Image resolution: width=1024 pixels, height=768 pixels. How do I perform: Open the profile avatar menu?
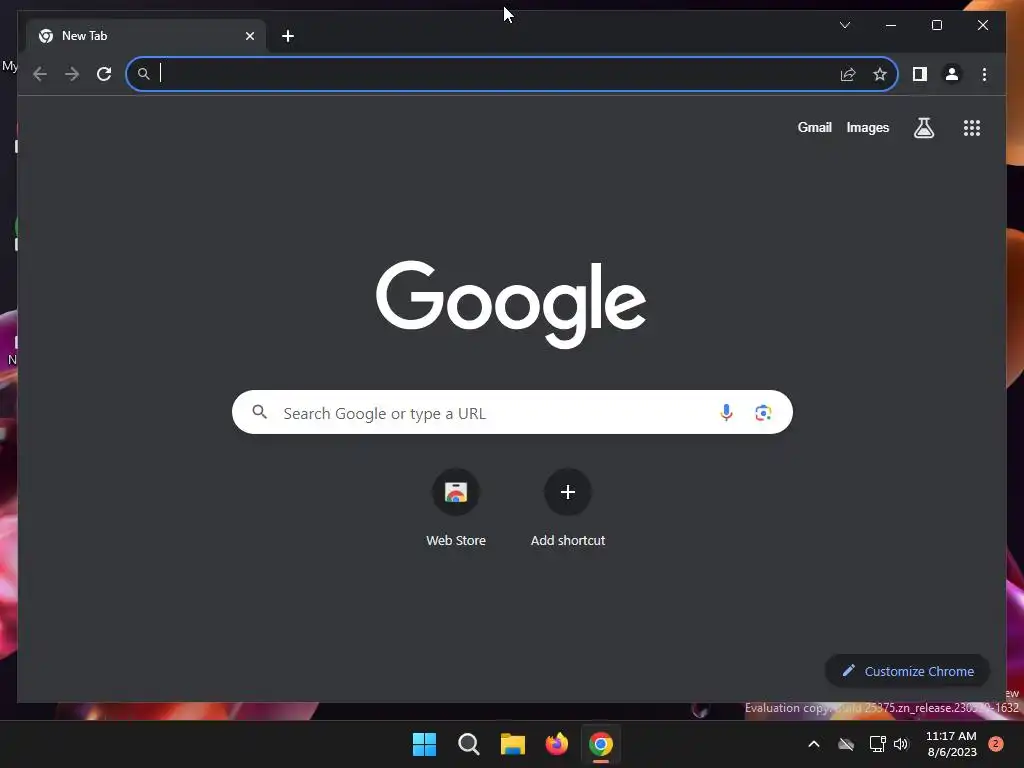point(952,74)
